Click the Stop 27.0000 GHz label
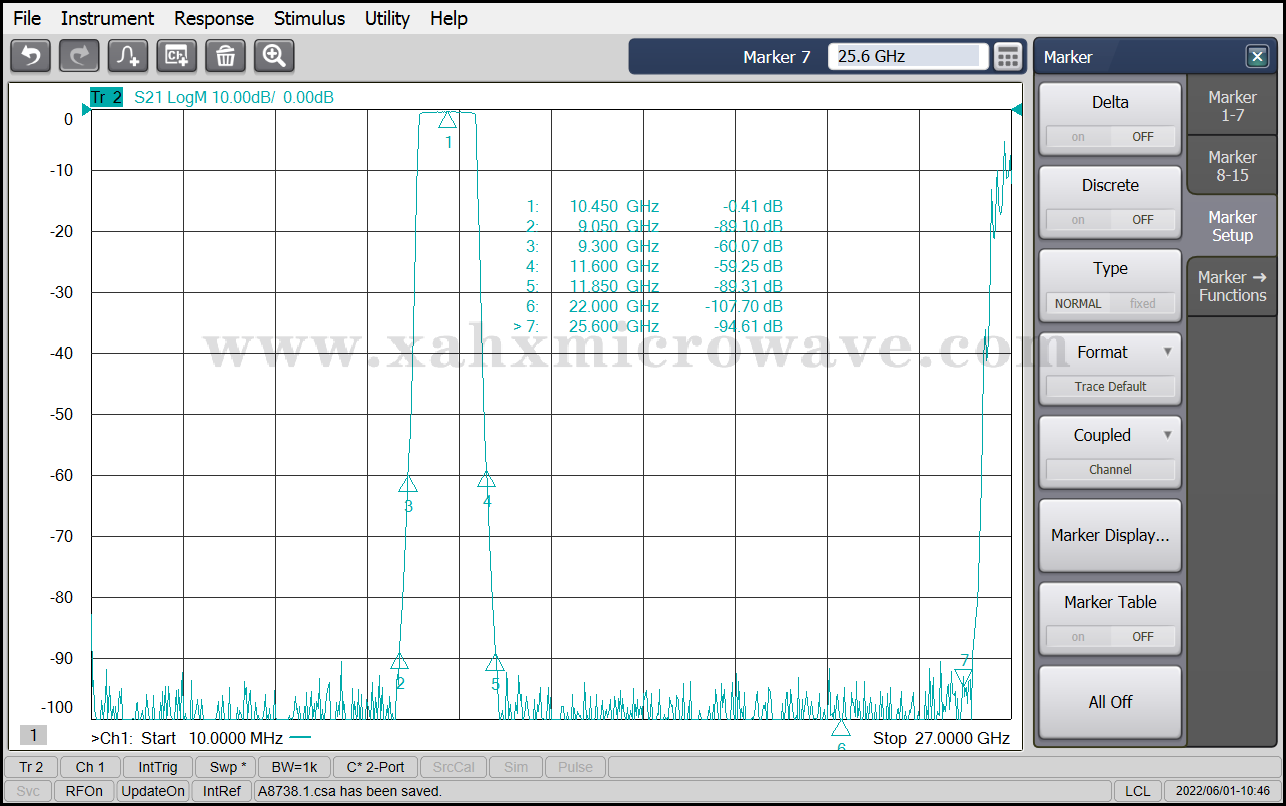This screenshot has height=806, width=1286. pos(941,738)
